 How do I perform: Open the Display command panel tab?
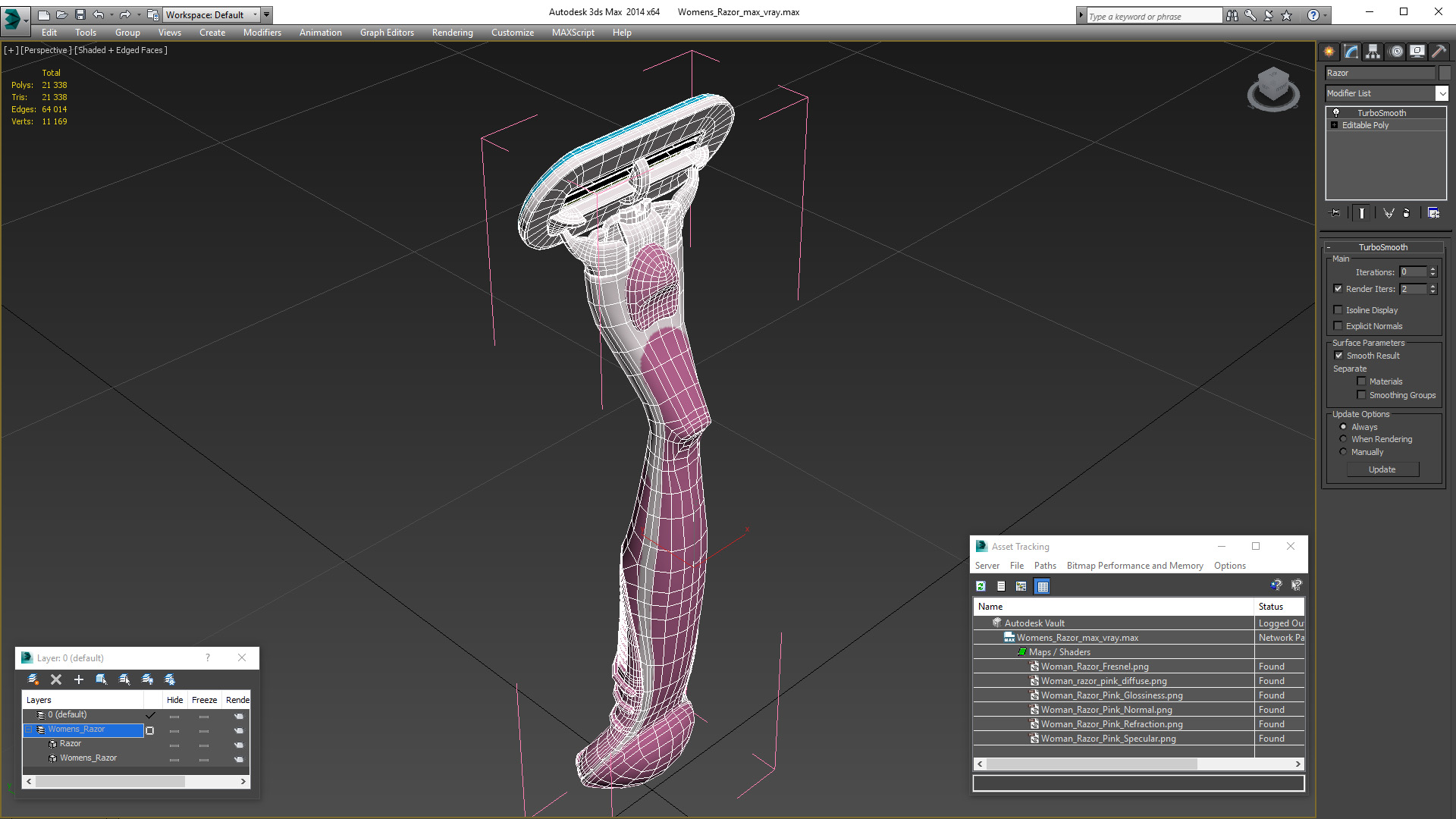(x=1417, y=52)
